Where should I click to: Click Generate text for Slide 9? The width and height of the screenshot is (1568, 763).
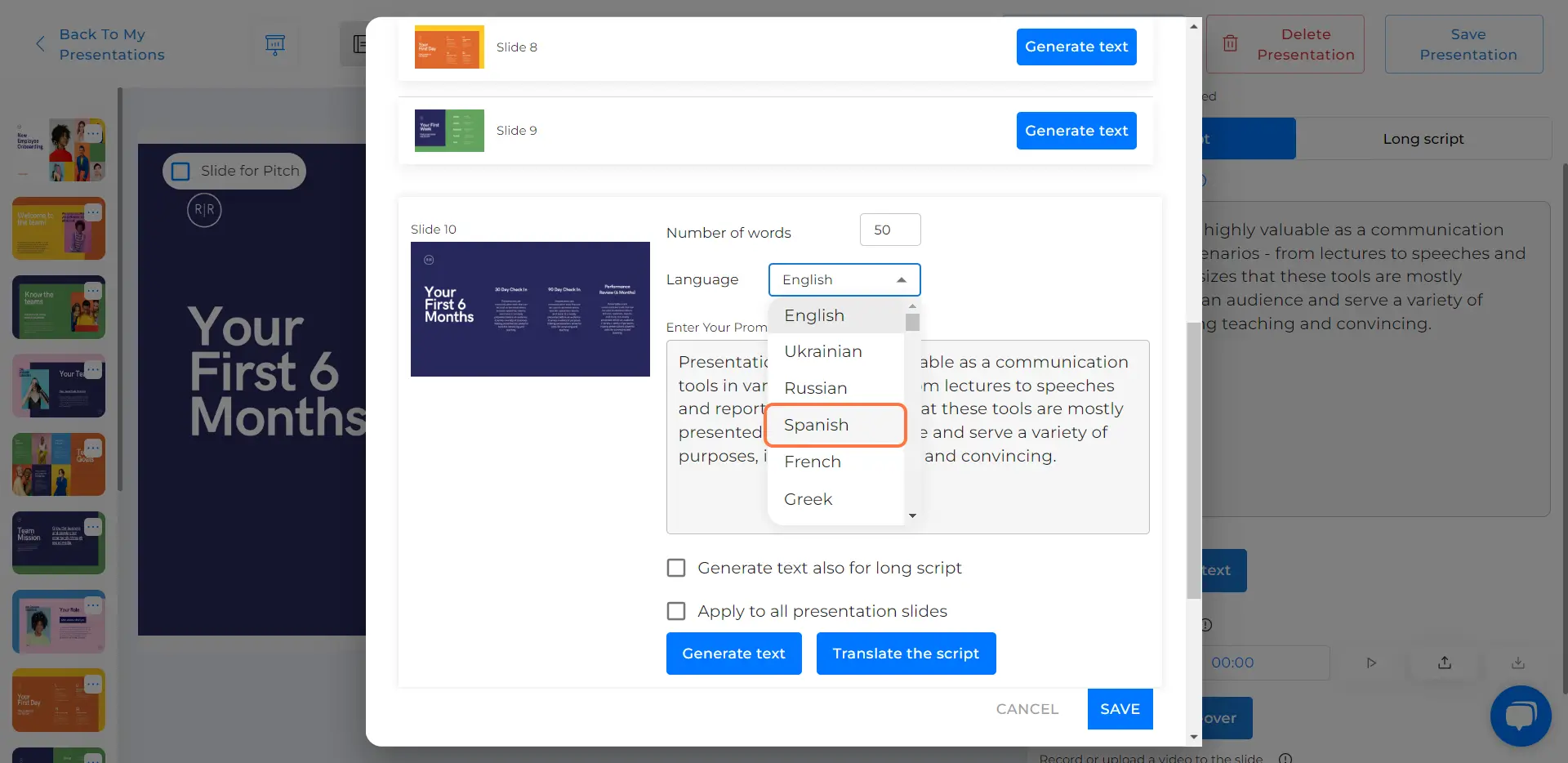1076,130
